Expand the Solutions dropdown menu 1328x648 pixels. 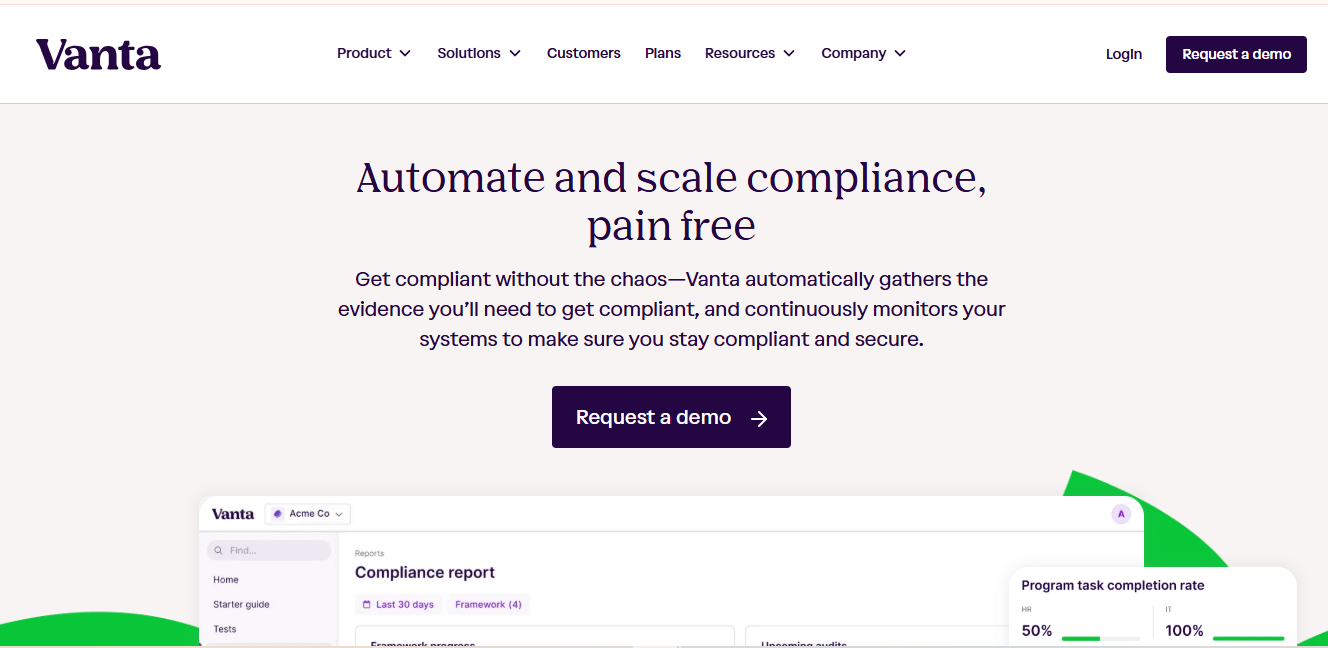pos(479,53)
